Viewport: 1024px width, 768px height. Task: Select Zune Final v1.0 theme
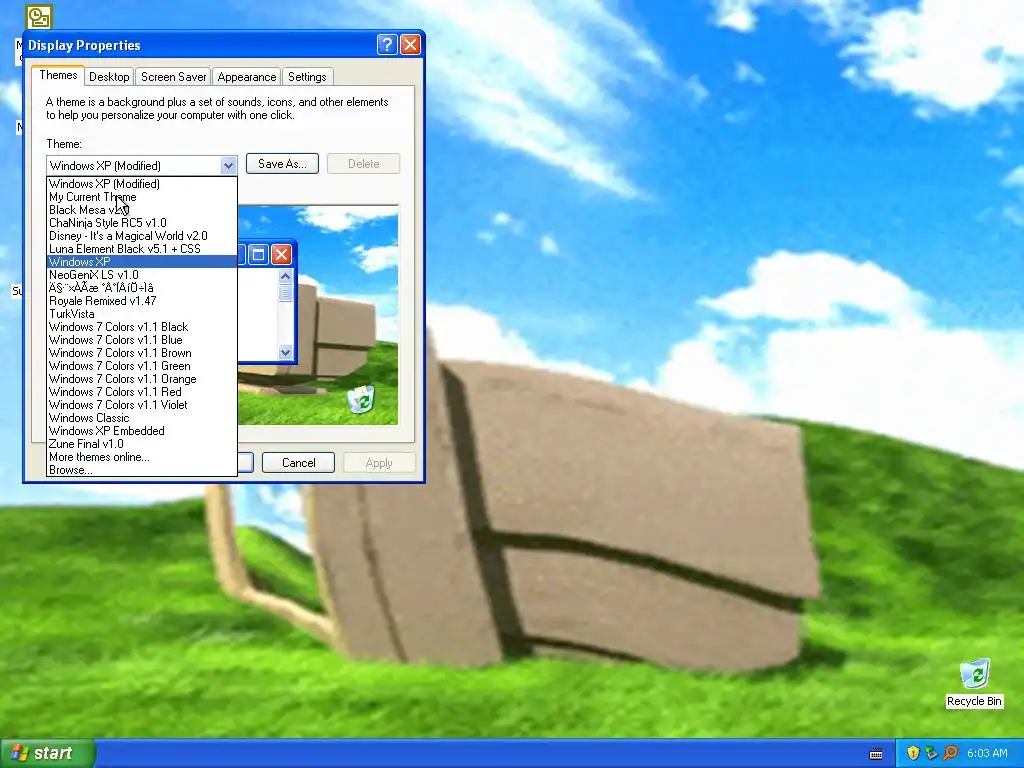coord(142,444)
